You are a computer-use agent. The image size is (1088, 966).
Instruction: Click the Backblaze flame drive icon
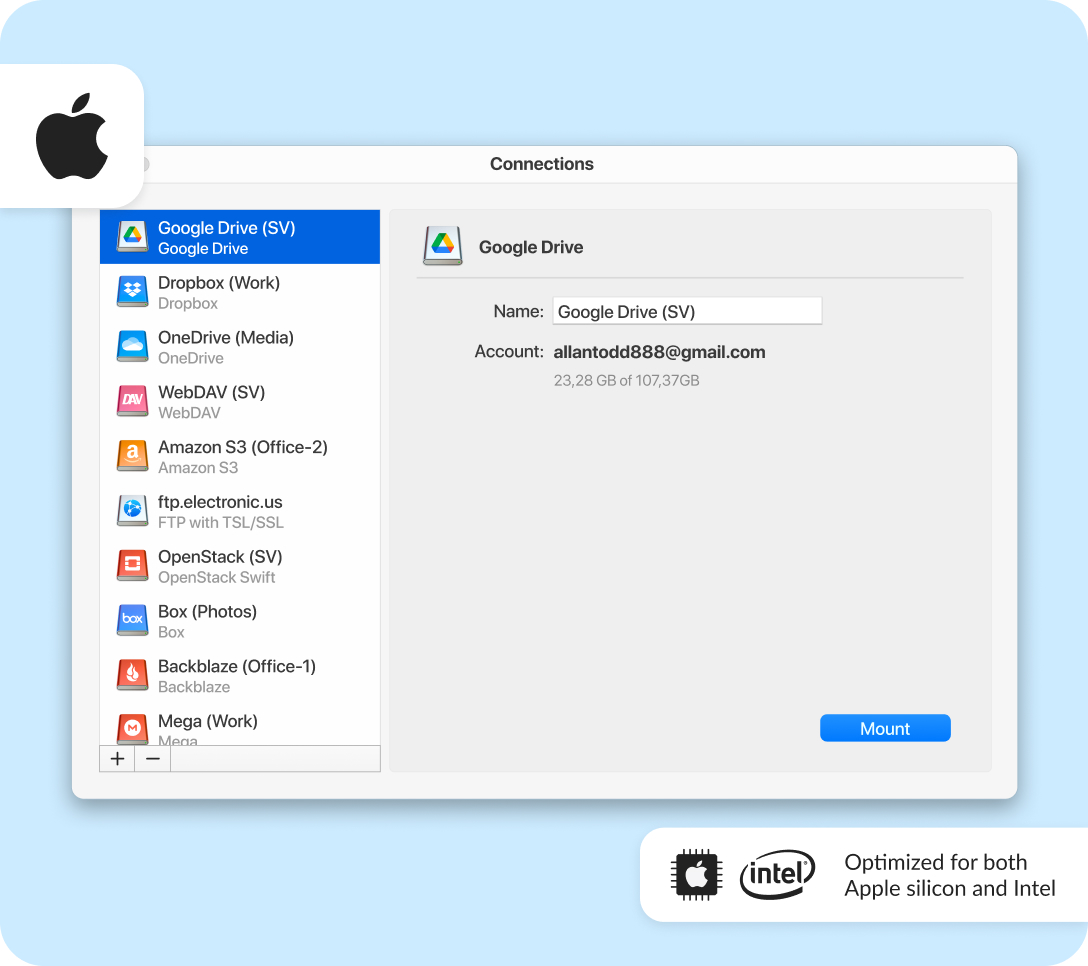pyautogui.click(x=133, y=676)
